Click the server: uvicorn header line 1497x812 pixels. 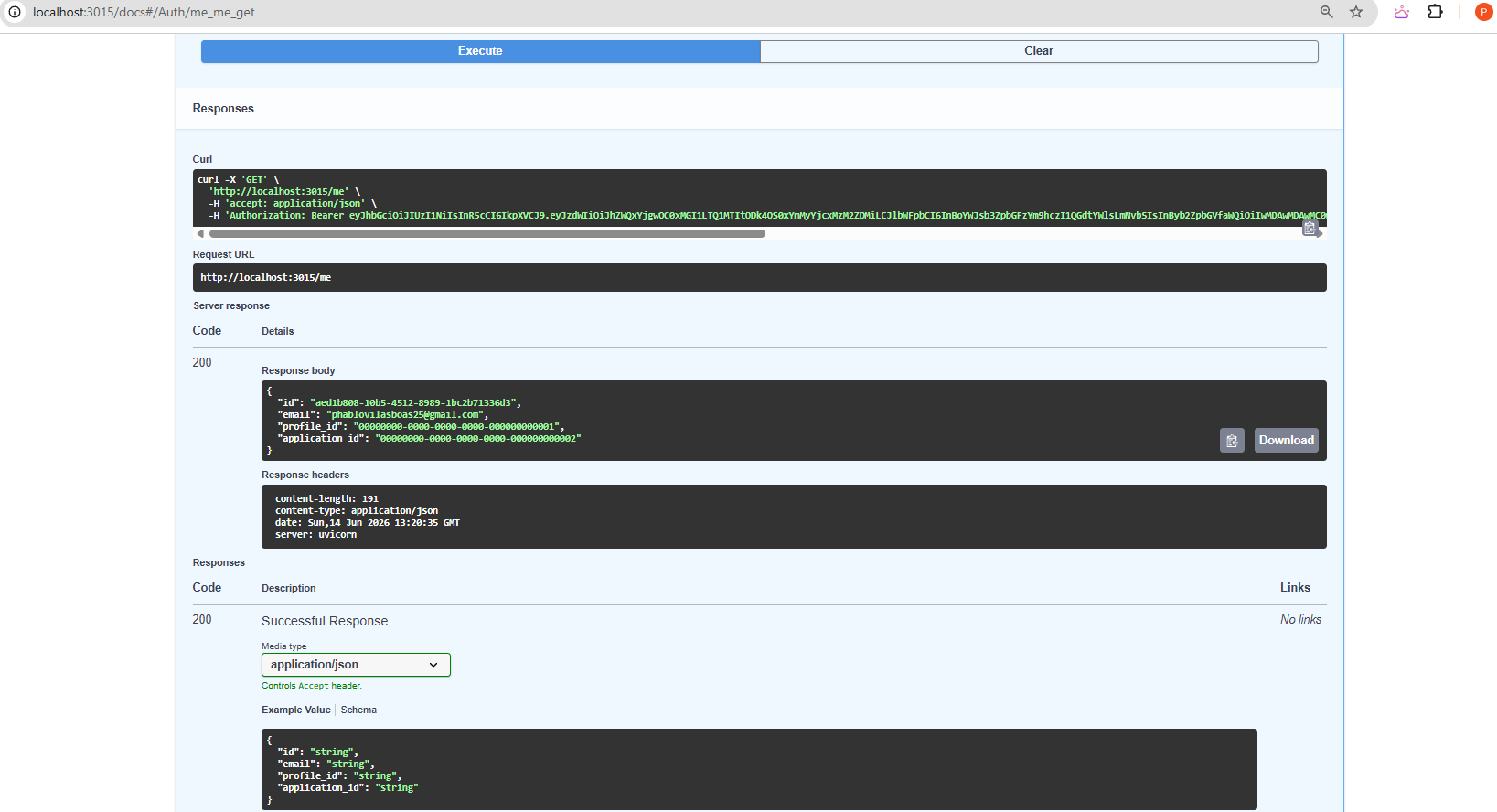(315, 535)
